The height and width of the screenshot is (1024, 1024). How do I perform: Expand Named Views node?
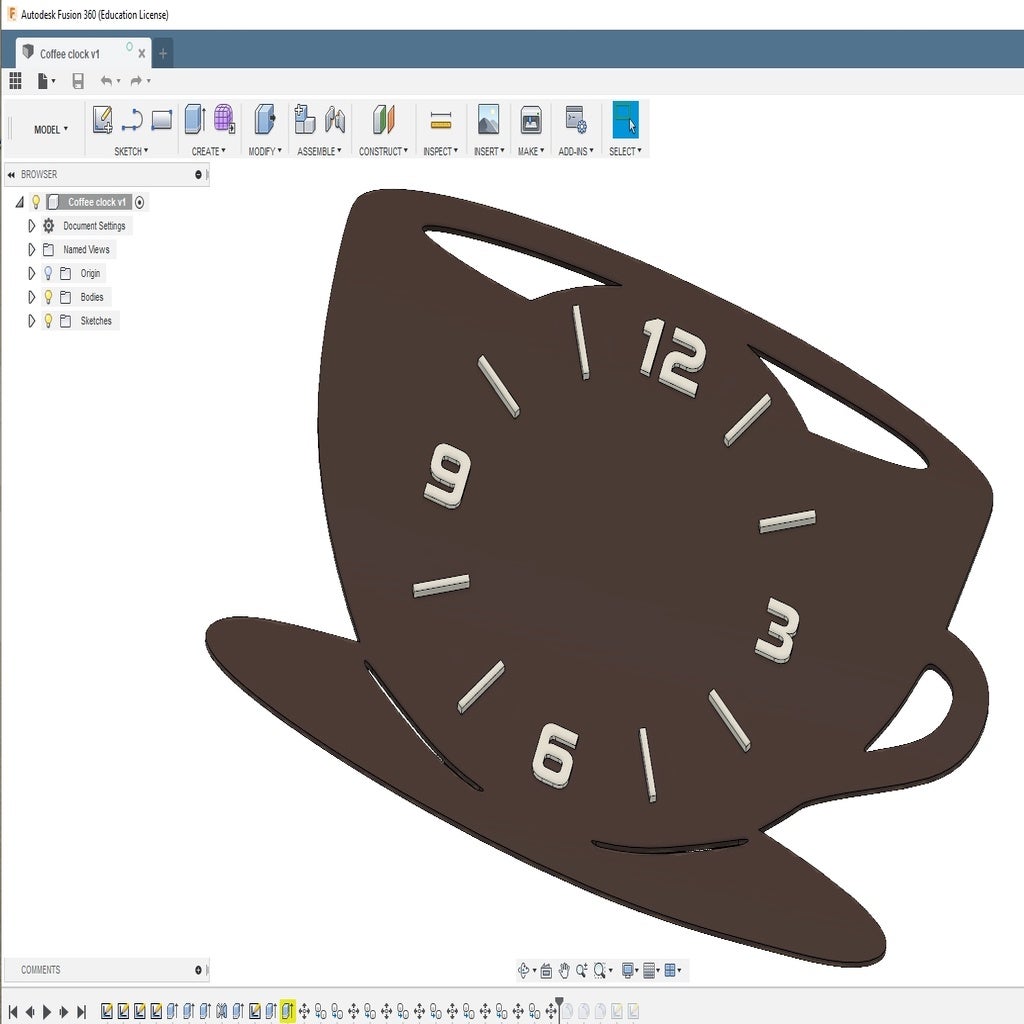point(31,249)
